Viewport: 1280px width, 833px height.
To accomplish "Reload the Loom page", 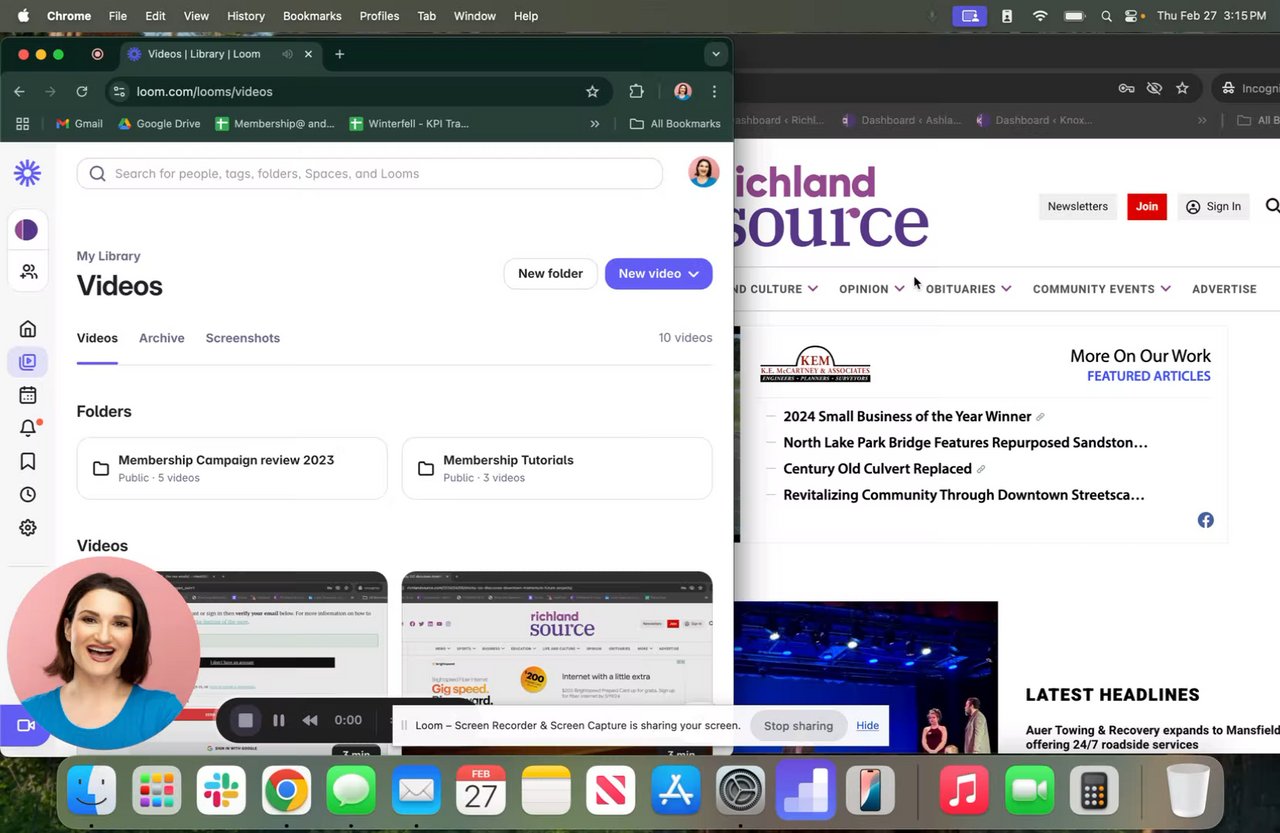I will point(82,91).
